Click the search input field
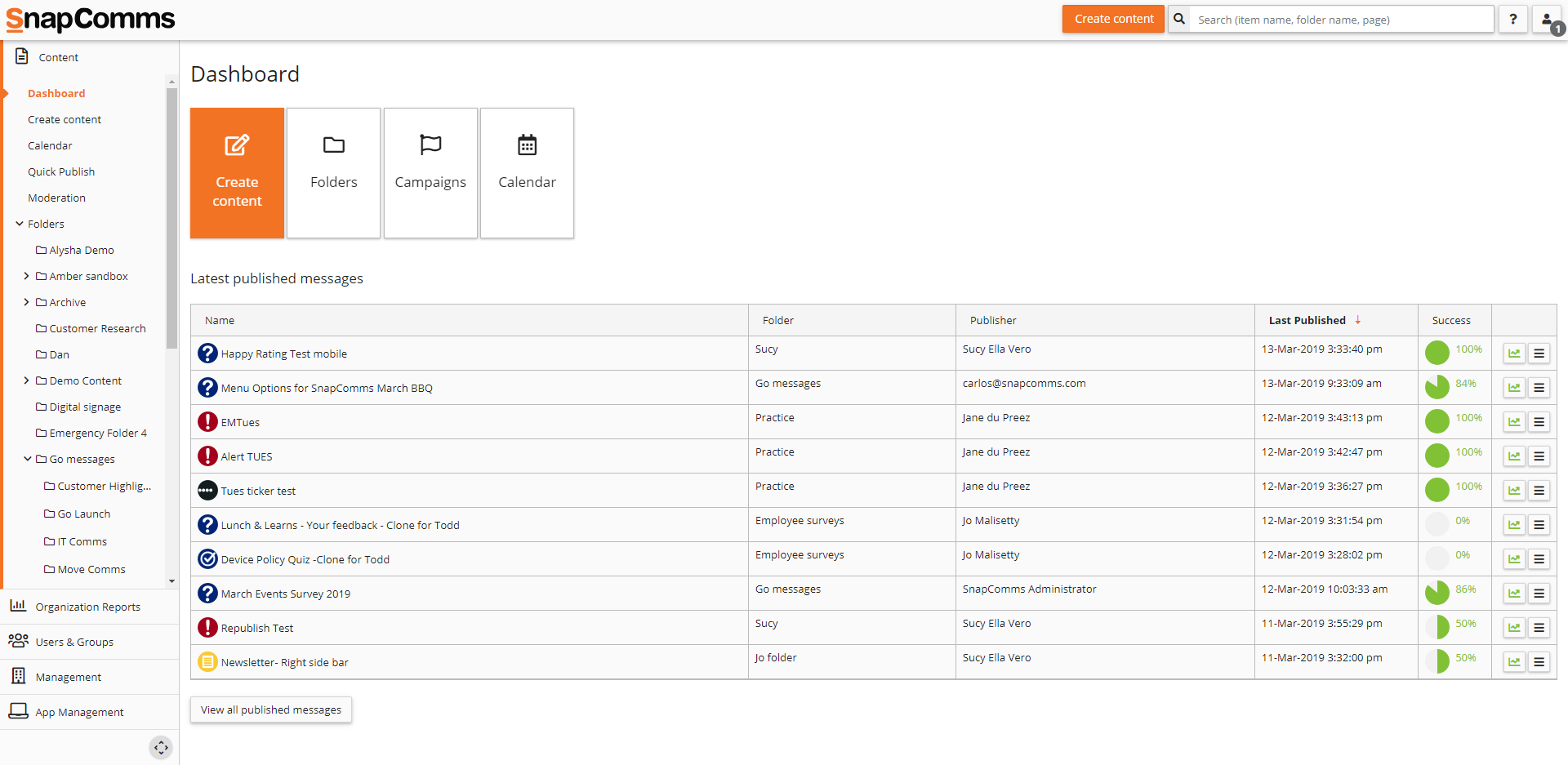Viewport: 1568px width, 765px height. pyautogui.click(x=1342, y=19)
